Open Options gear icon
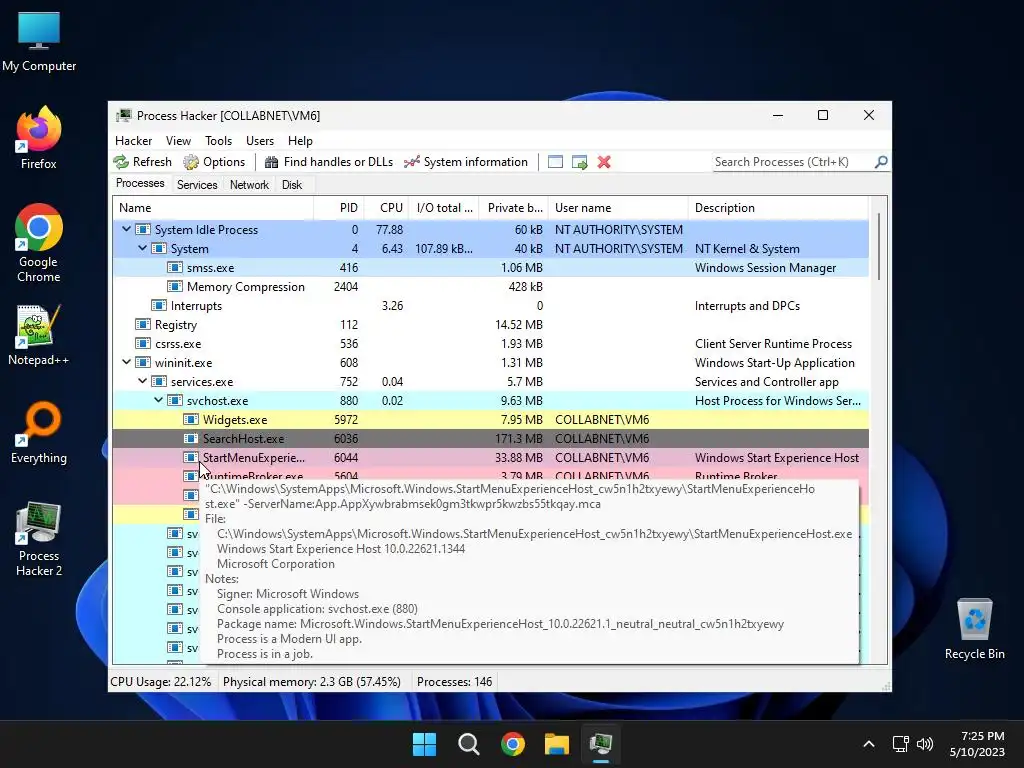Screen dimensions: 1024x768 pyautogui.click(x=191, y=162)
